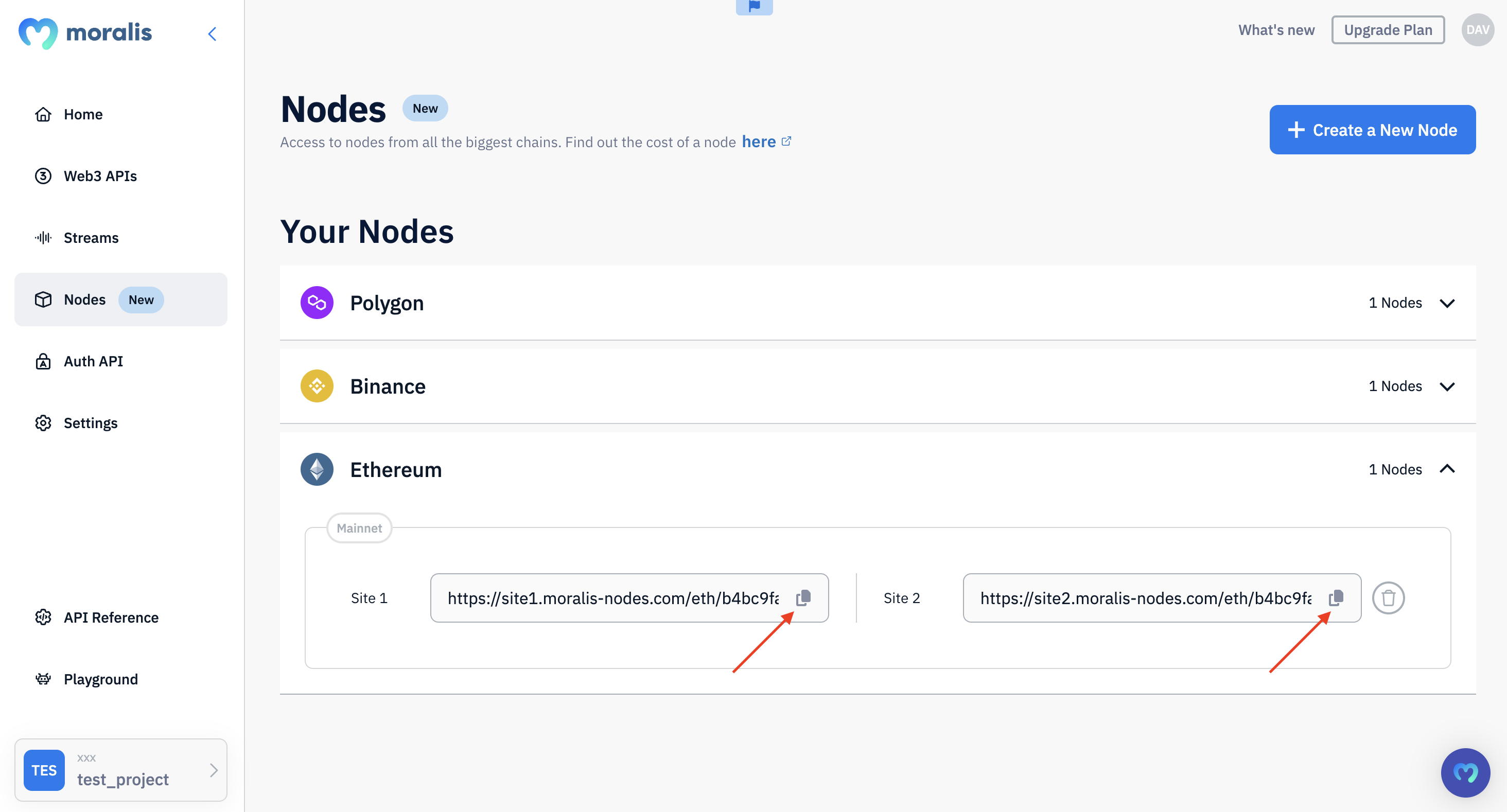Copy Site 2 Ethereum node URL
Image resolution: width=1507 pixels, height=812 pixels.
[x=1337, y=597]
